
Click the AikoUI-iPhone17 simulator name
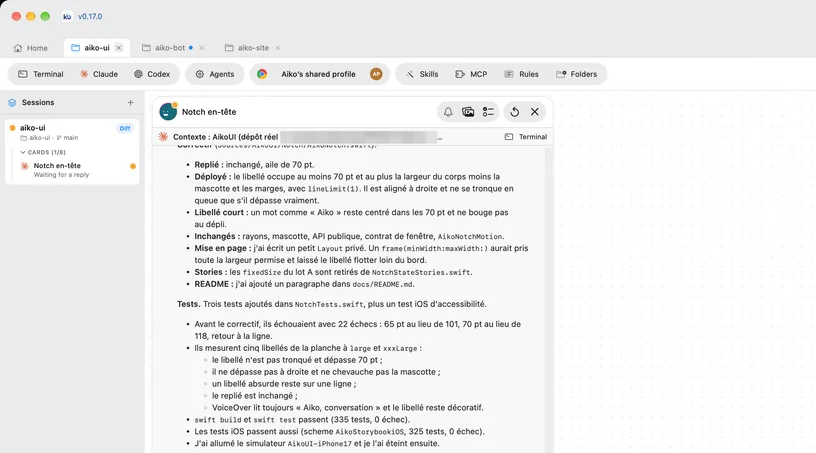coord(320,444)
